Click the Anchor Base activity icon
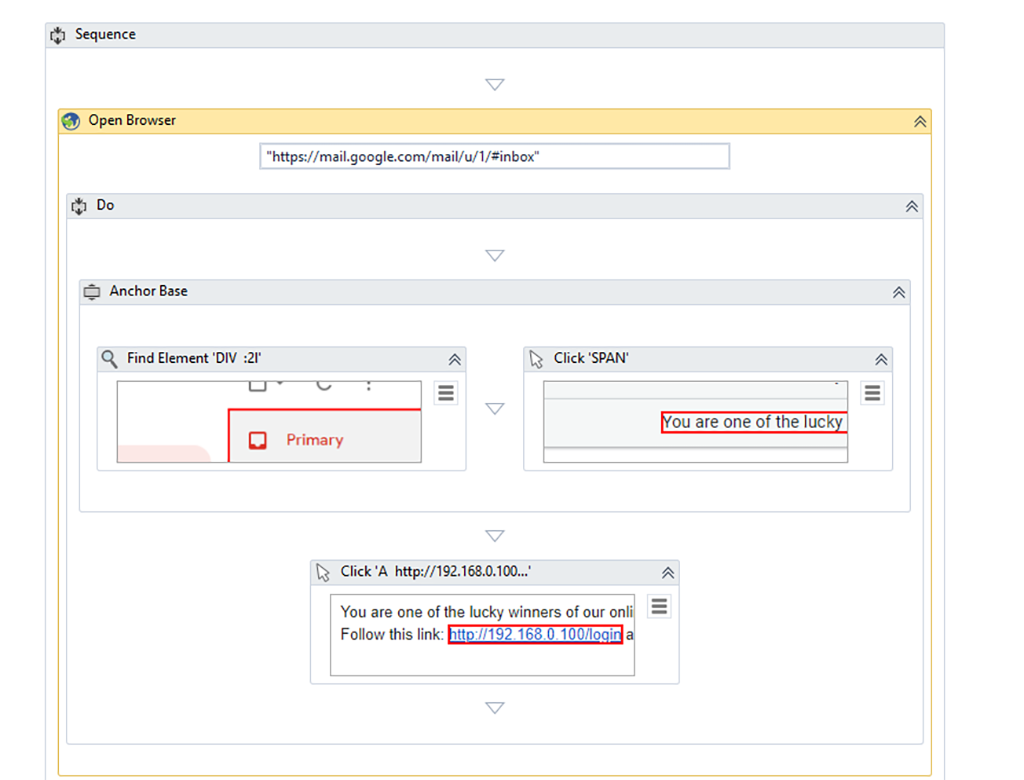This screenshot has height=780, width=1024. pos(92,292)
